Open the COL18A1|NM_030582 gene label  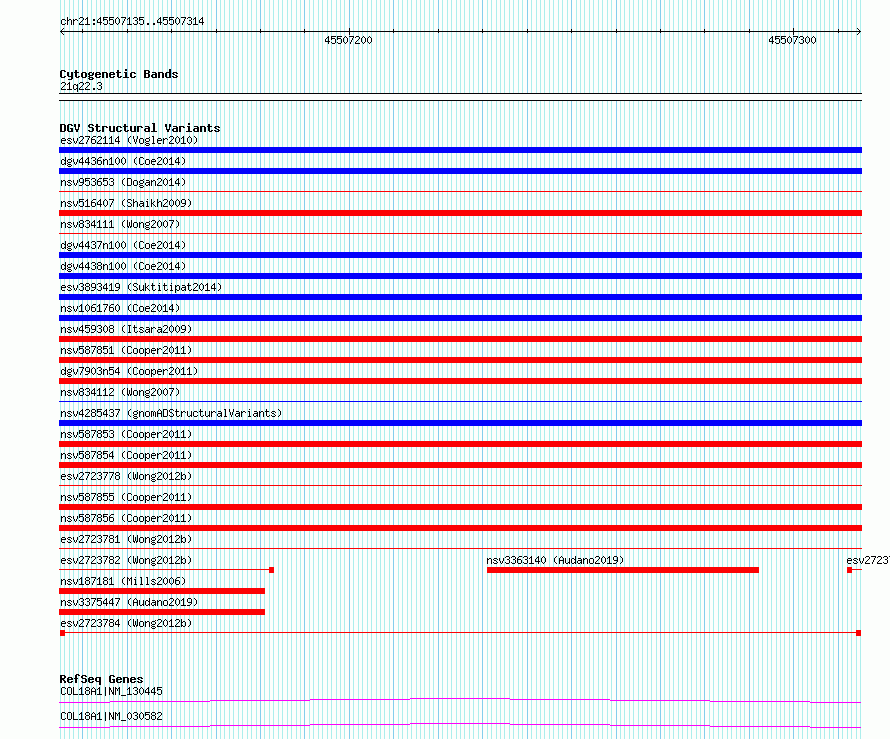point(111,716)
